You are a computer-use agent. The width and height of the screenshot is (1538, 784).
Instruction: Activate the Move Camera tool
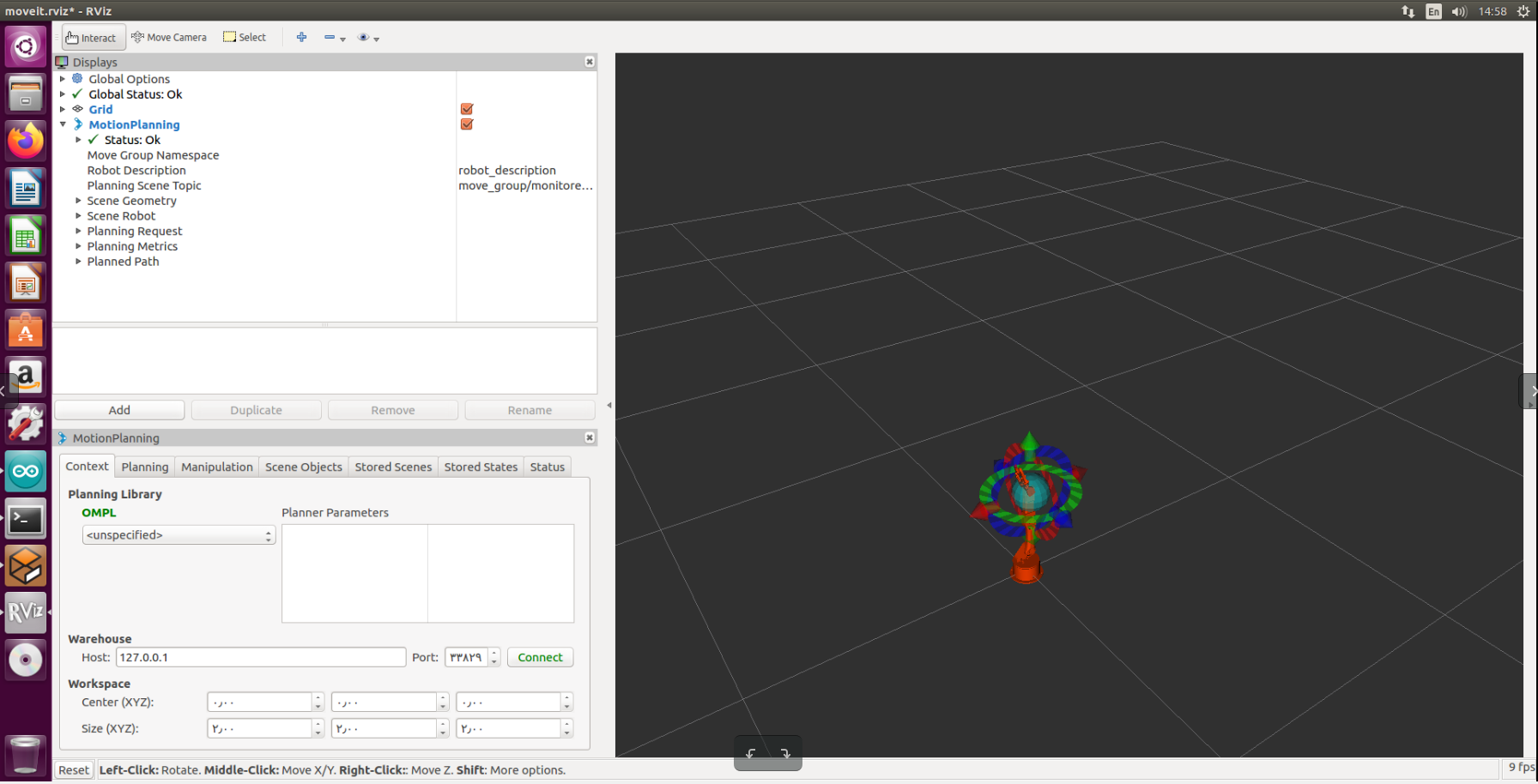coord(169,37)
